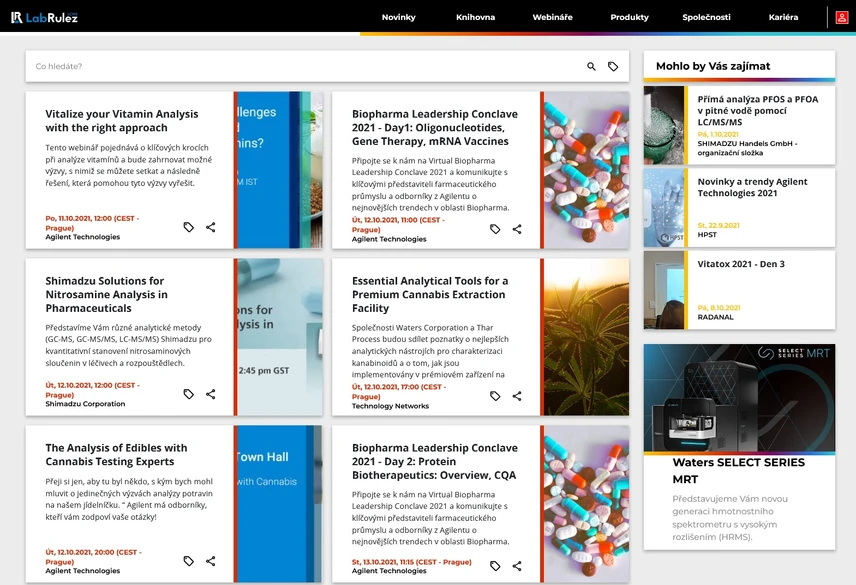Image resolution: width=856 pixels, height=585 pixels.
Task: Click the search magnifier icon
Action: 591,66
